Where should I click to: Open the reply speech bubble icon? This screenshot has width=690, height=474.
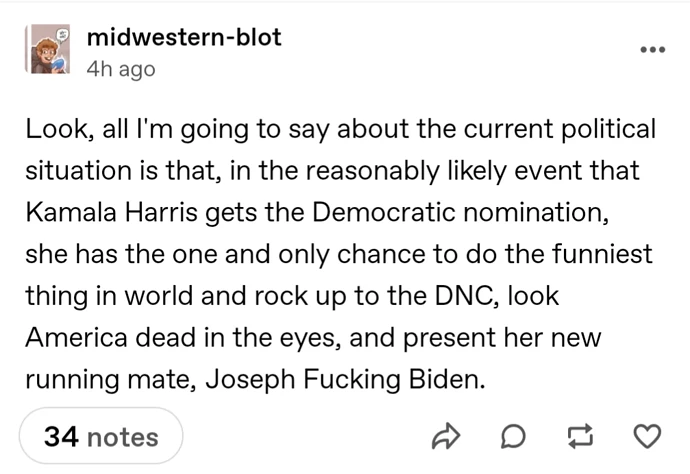(513, 436)
